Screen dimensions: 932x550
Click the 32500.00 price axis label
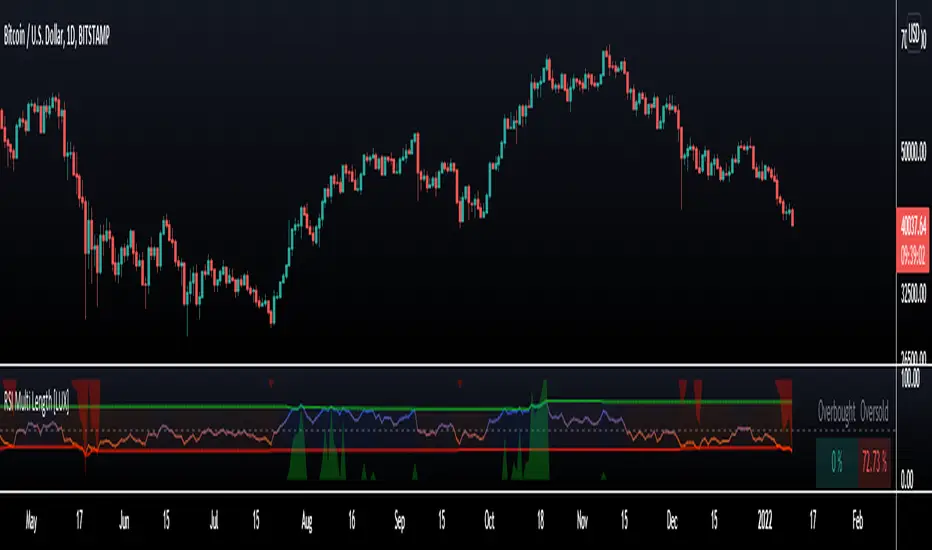pos(914,293)
